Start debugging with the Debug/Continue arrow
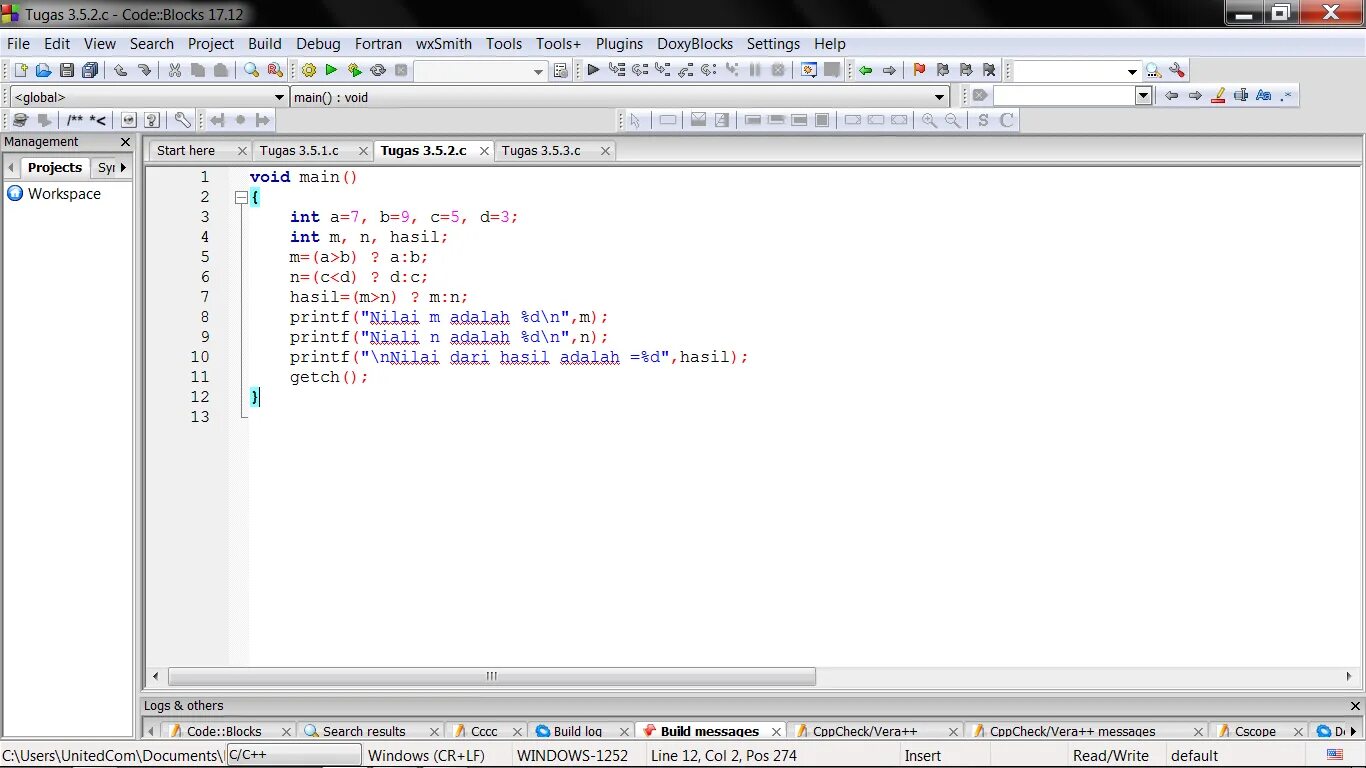Image resolution: width=1366 pixels, height=768 pixels. 593,70
